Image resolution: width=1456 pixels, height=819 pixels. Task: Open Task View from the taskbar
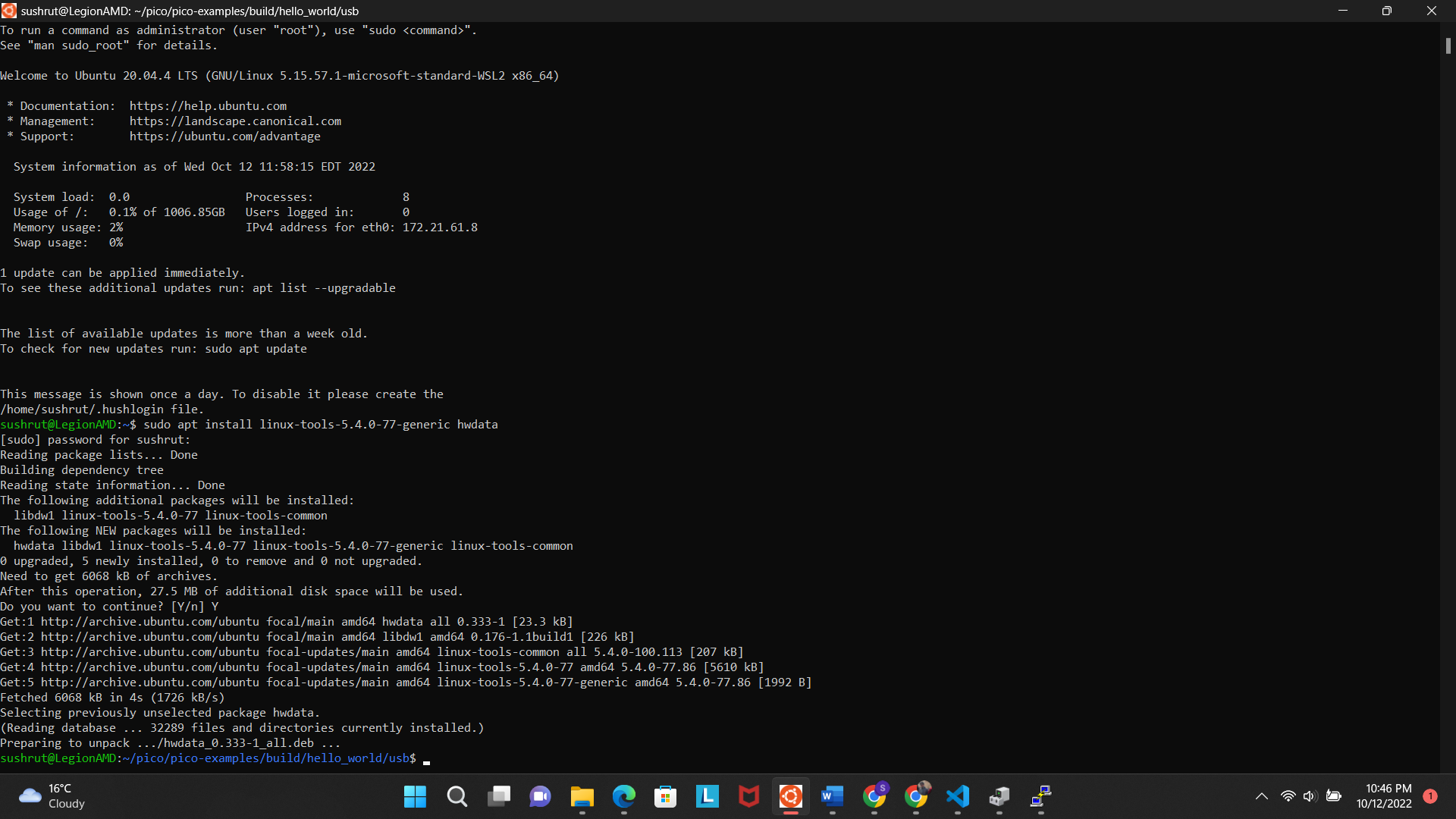[499, 796]
